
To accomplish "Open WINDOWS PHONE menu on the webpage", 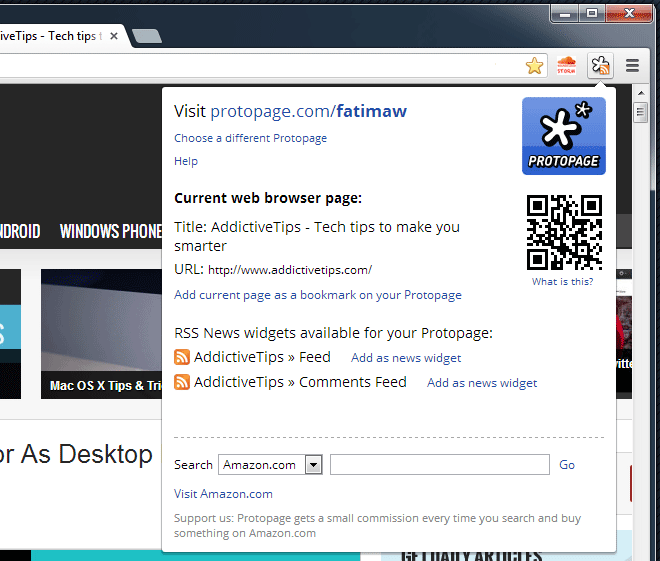I will [111, 231].
